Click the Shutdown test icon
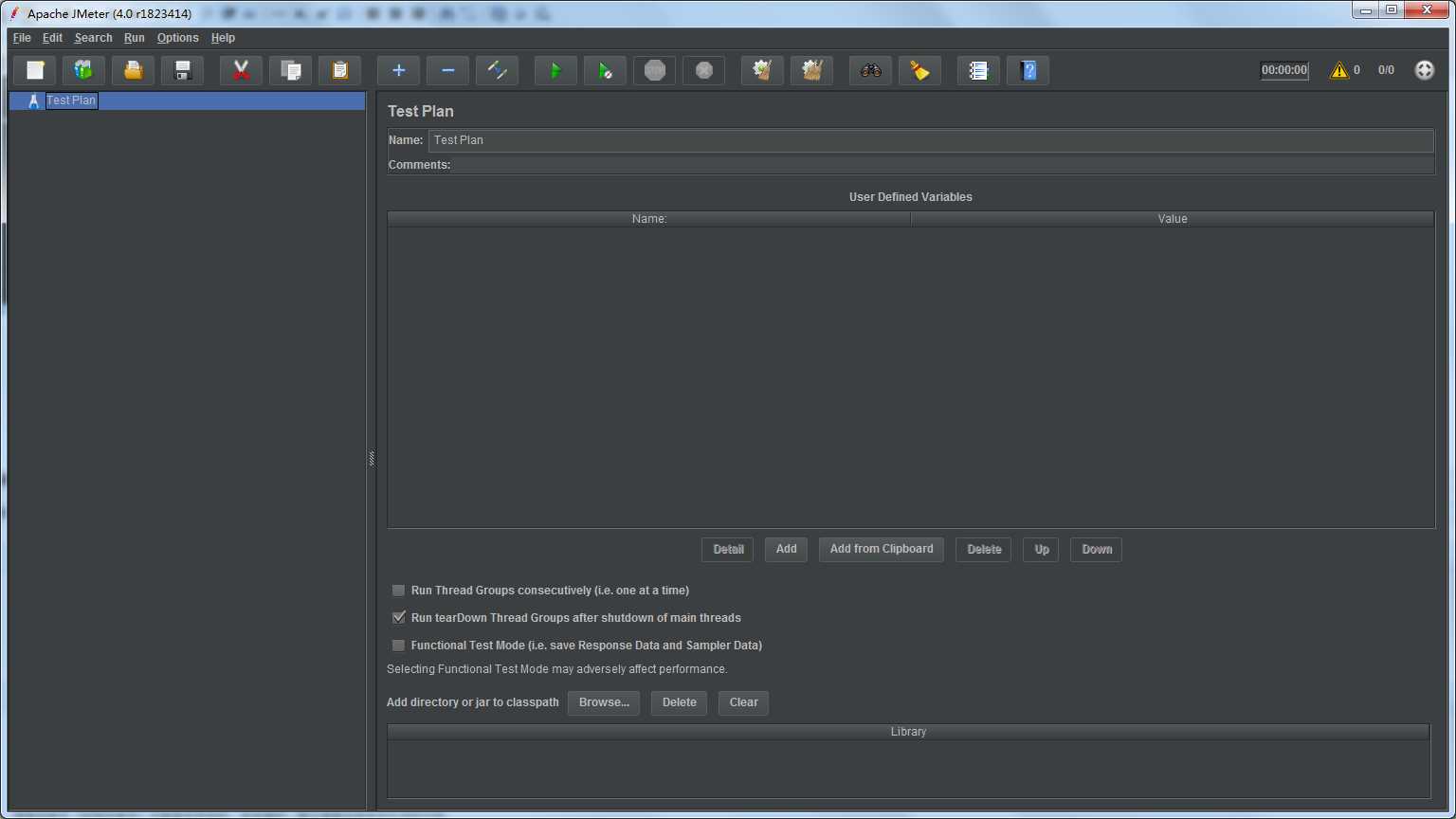This screenshot has width=1456, height=819. coord(704,70)
